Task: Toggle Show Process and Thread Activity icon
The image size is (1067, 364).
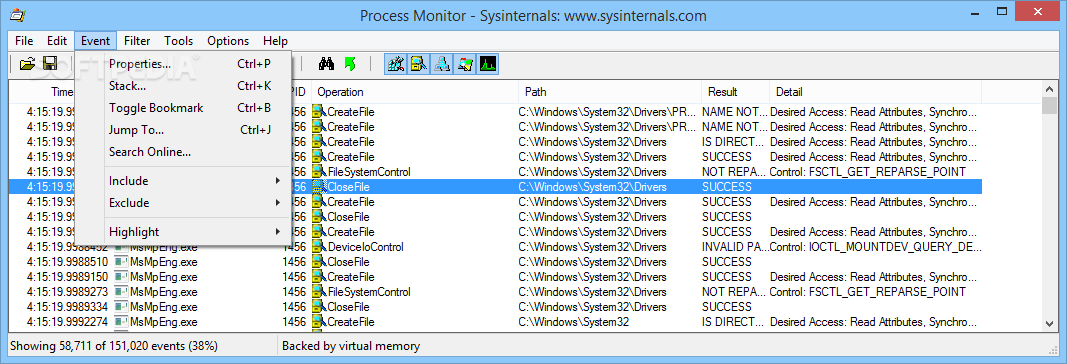Action: pos(465,64)
